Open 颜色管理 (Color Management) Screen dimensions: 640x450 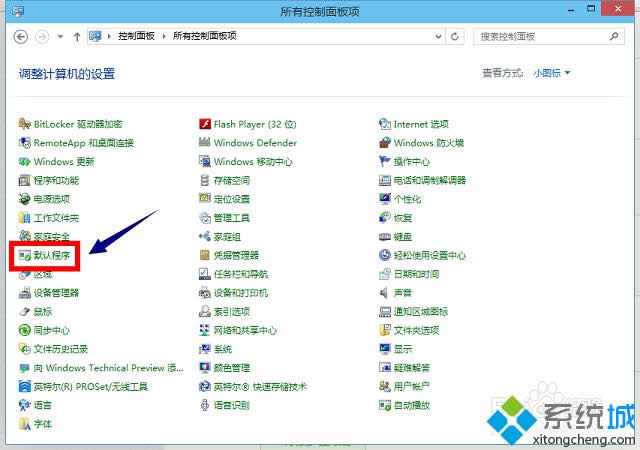click(x=231, y=368)
